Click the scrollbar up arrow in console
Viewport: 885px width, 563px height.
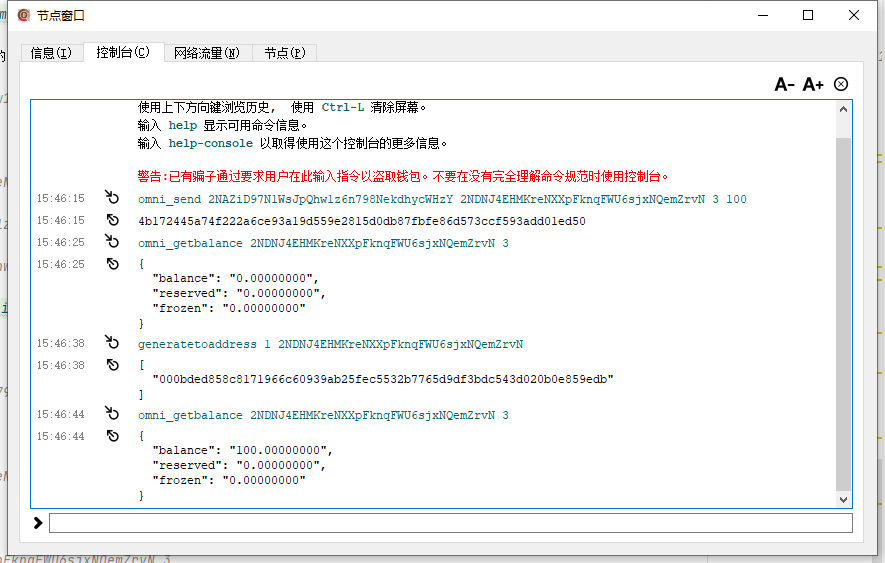tap(843, 109)
